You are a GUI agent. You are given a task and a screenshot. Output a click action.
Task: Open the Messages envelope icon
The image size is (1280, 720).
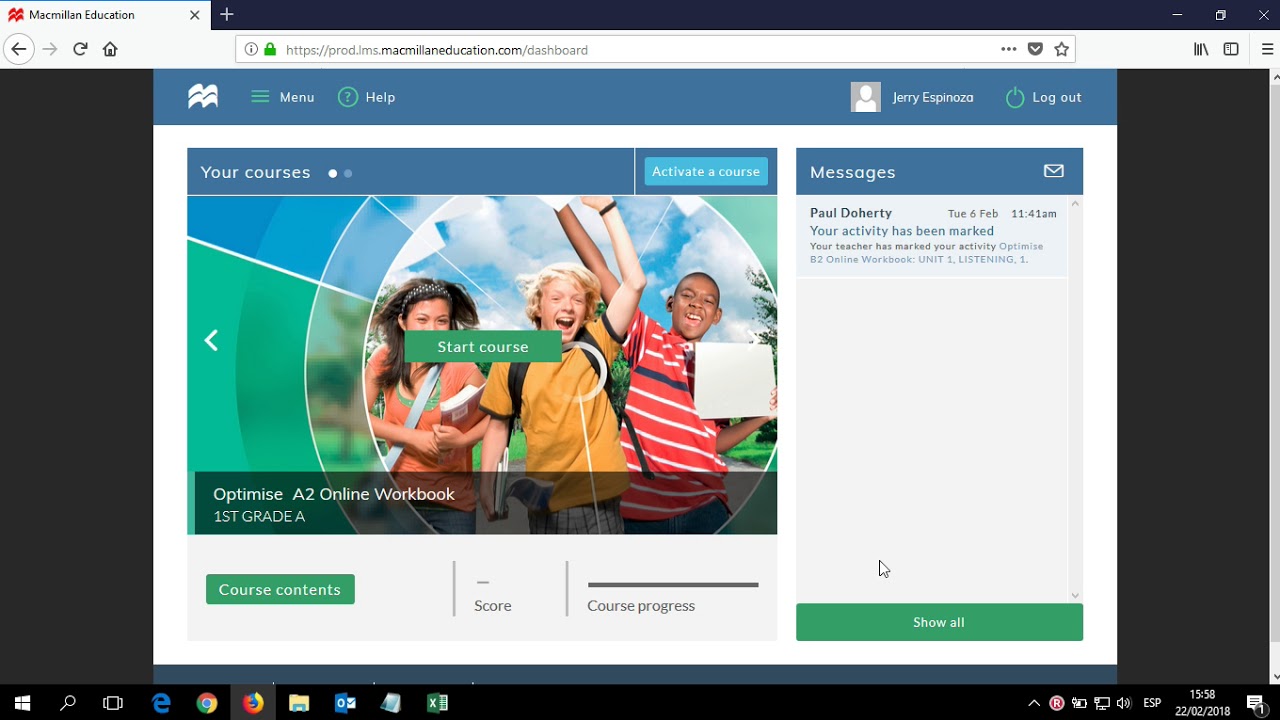click(x=1053, y=171)
